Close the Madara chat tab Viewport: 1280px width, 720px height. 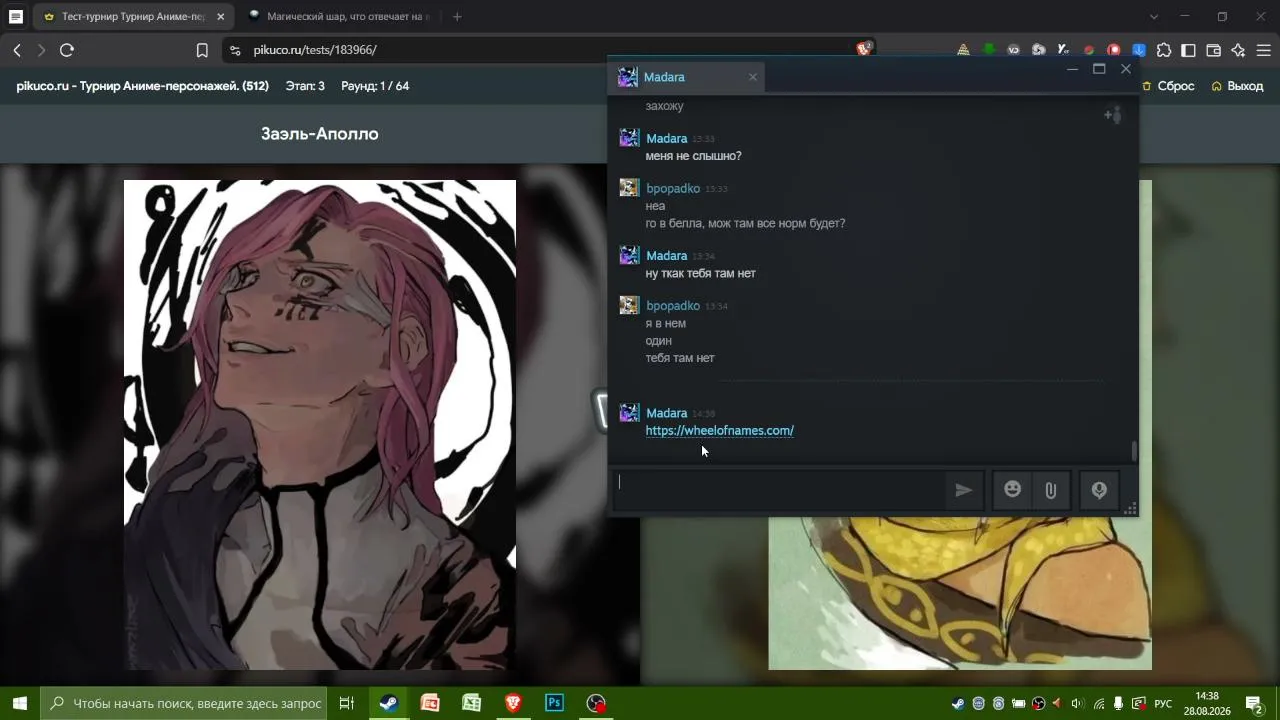pyautogui.click(x=753, y=77)
